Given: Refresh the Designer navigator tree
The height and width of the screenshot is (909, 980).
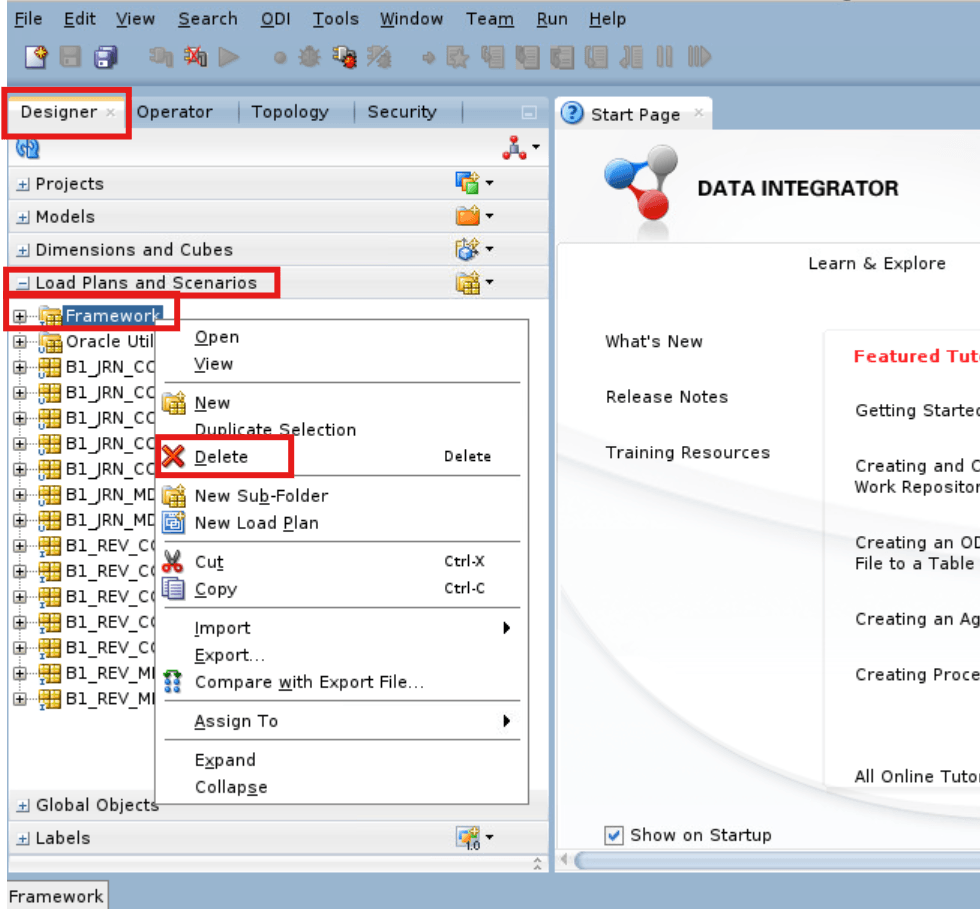Looking at the screenshot, I should pyautogui.click(x=27, y=147).
